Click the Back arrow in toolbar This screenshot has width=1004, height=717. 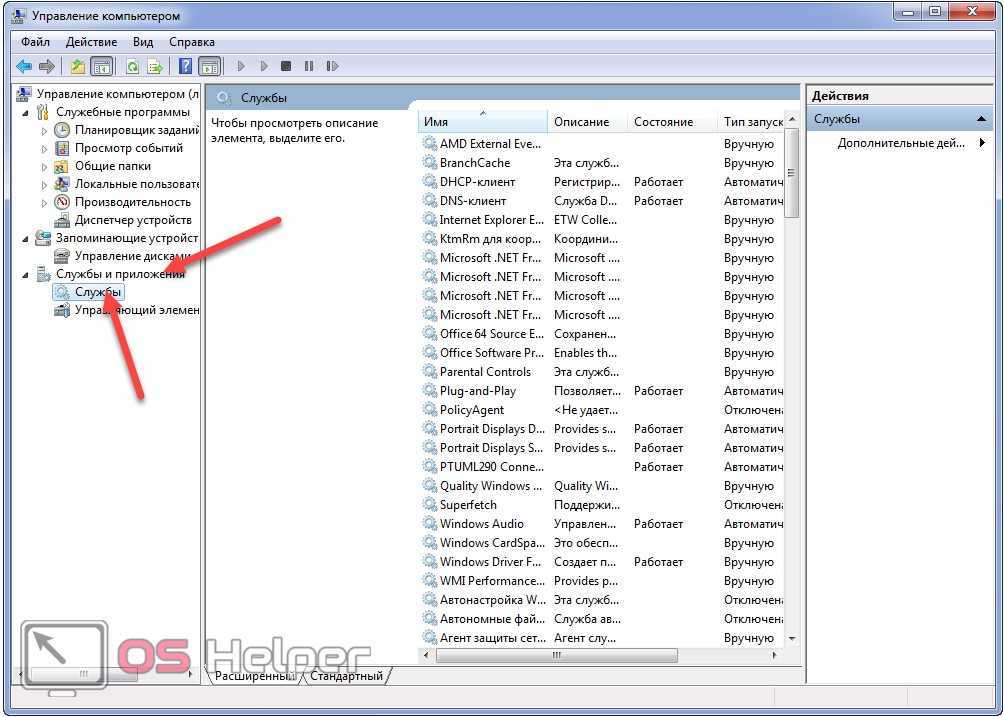point(24,67)
